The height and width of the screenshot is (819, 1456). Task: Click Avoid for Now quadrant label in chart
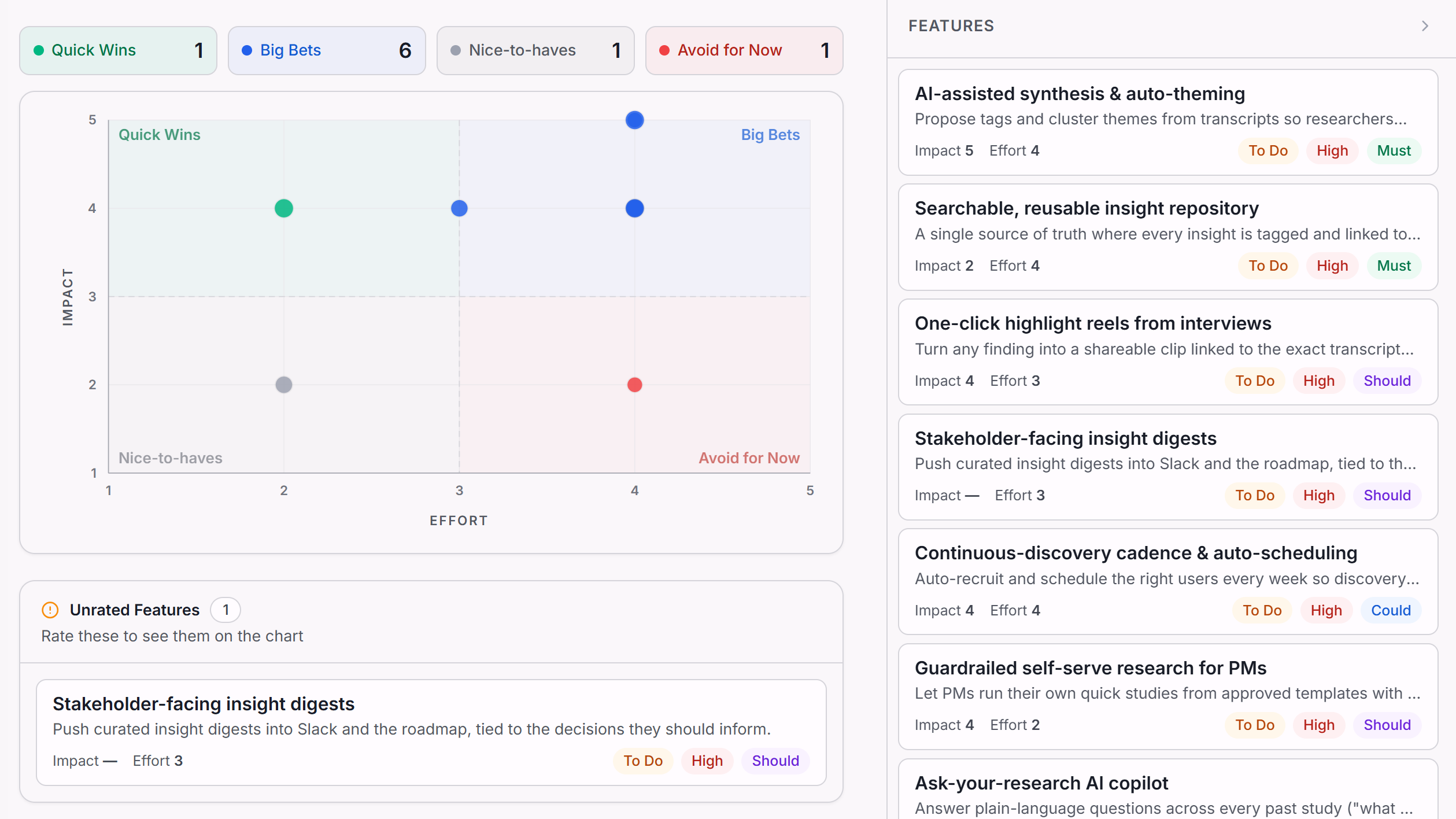[749, 458]
